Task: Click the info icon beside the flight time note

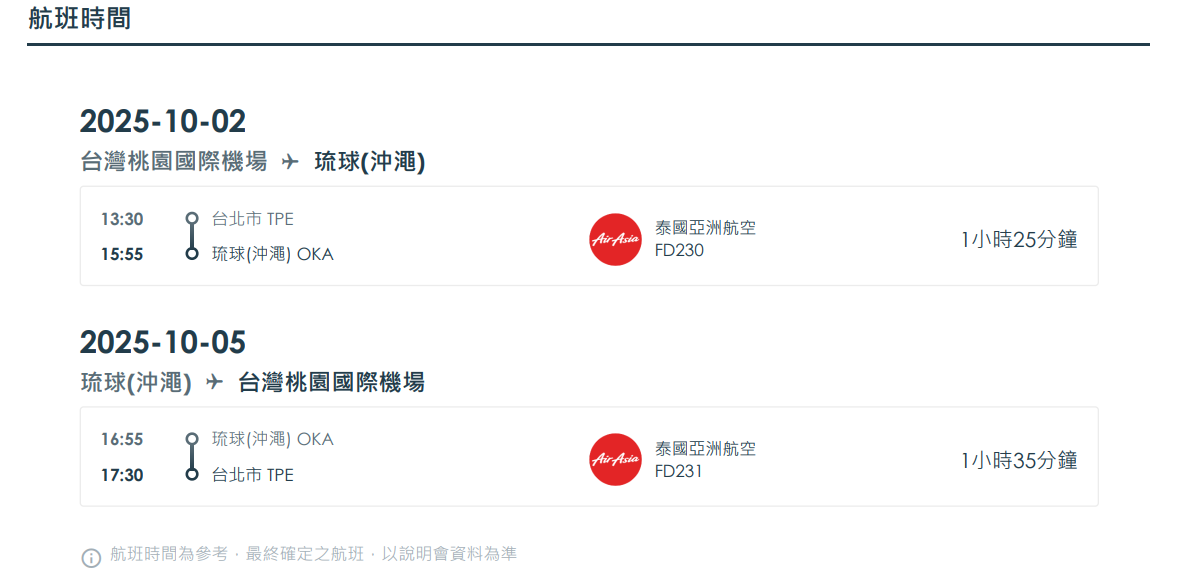Action: click(x=91, y=558)
